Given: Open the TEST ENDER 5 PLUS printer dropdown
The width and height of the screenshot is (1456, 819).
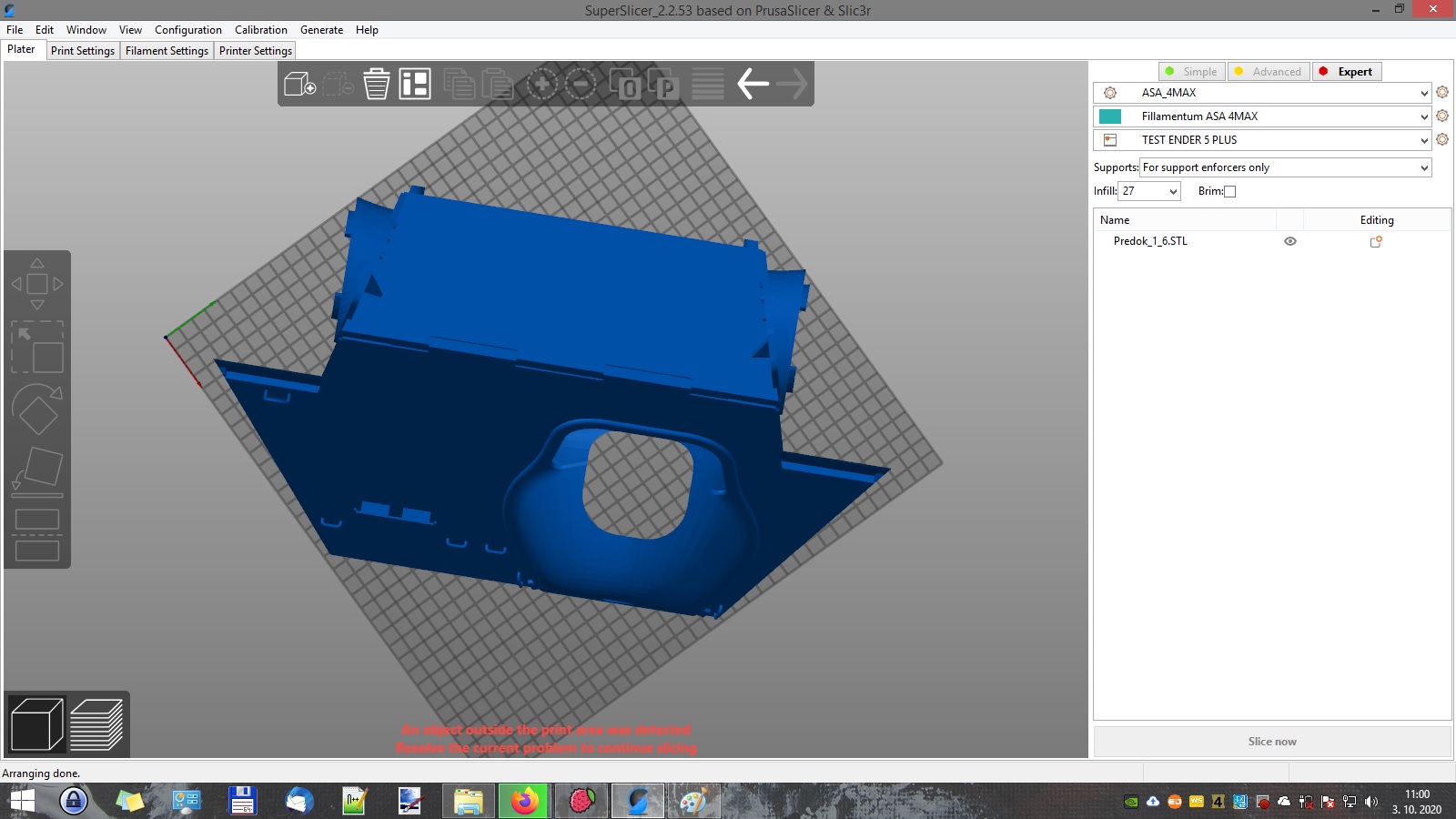Looking at the screenshot, I should click(x=1423, y=140).
